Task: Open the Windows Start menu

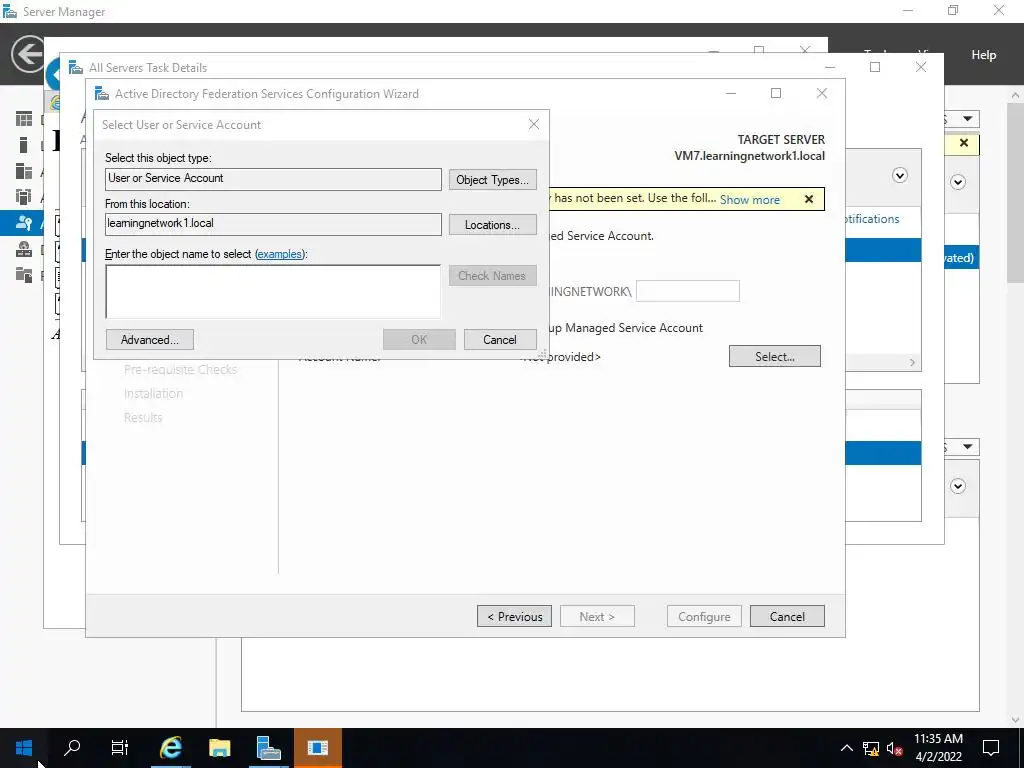Action: tap(24, 747)
